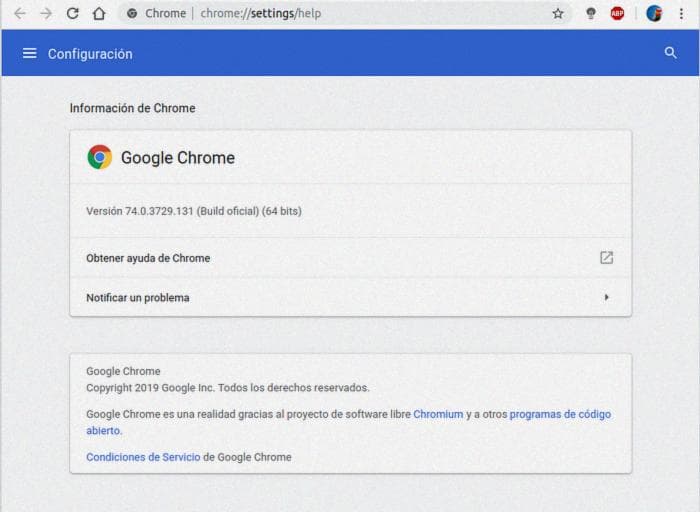Open Condiciones de Servicio link
The width and height of the screenshot is (700, 512).
[143, 457]
